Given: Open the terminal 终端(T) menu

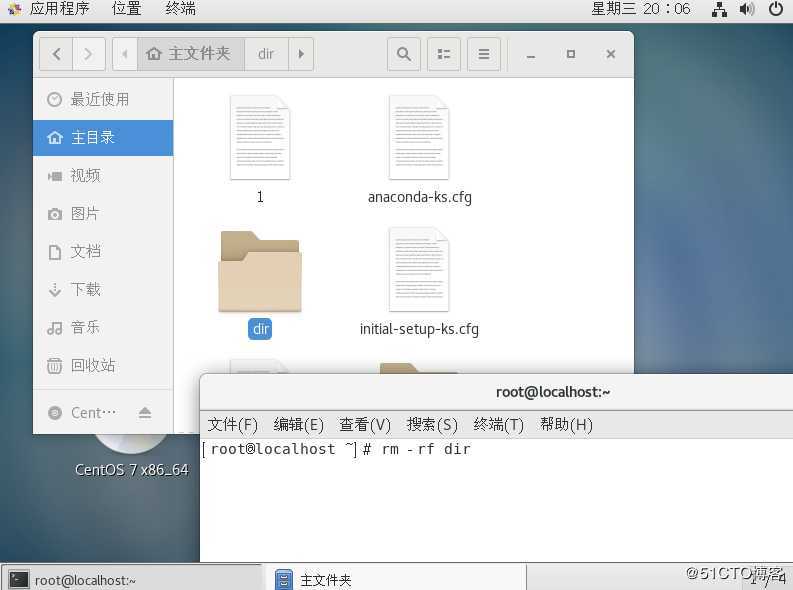Looking at the screenshot, I should tap(498, 424).
